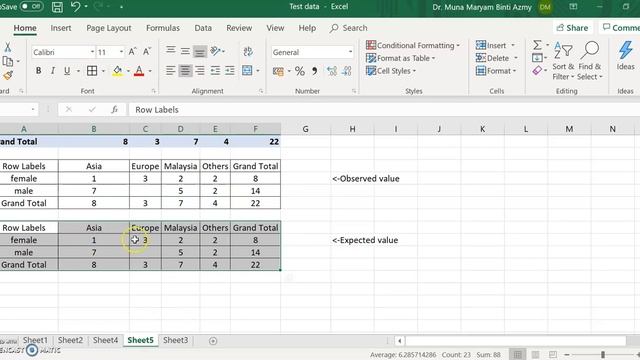Toggle the AutoSave switch

[x=31, y=6]
